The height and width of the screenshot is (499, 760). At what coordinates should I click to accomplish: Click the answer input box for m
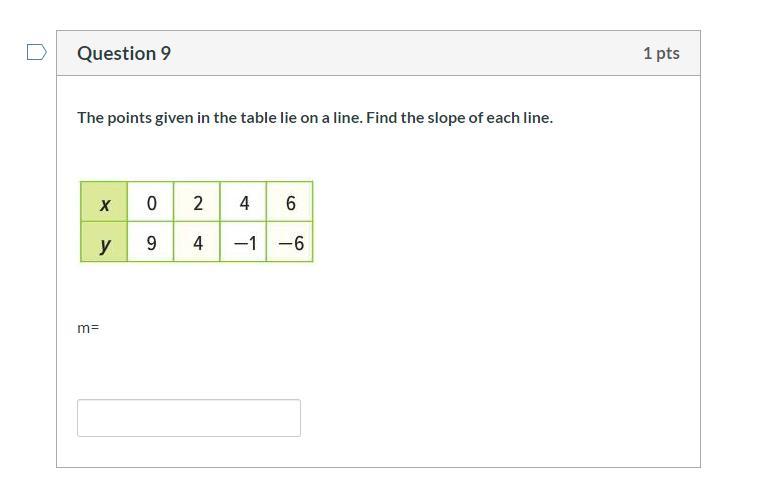pos(189,418)
